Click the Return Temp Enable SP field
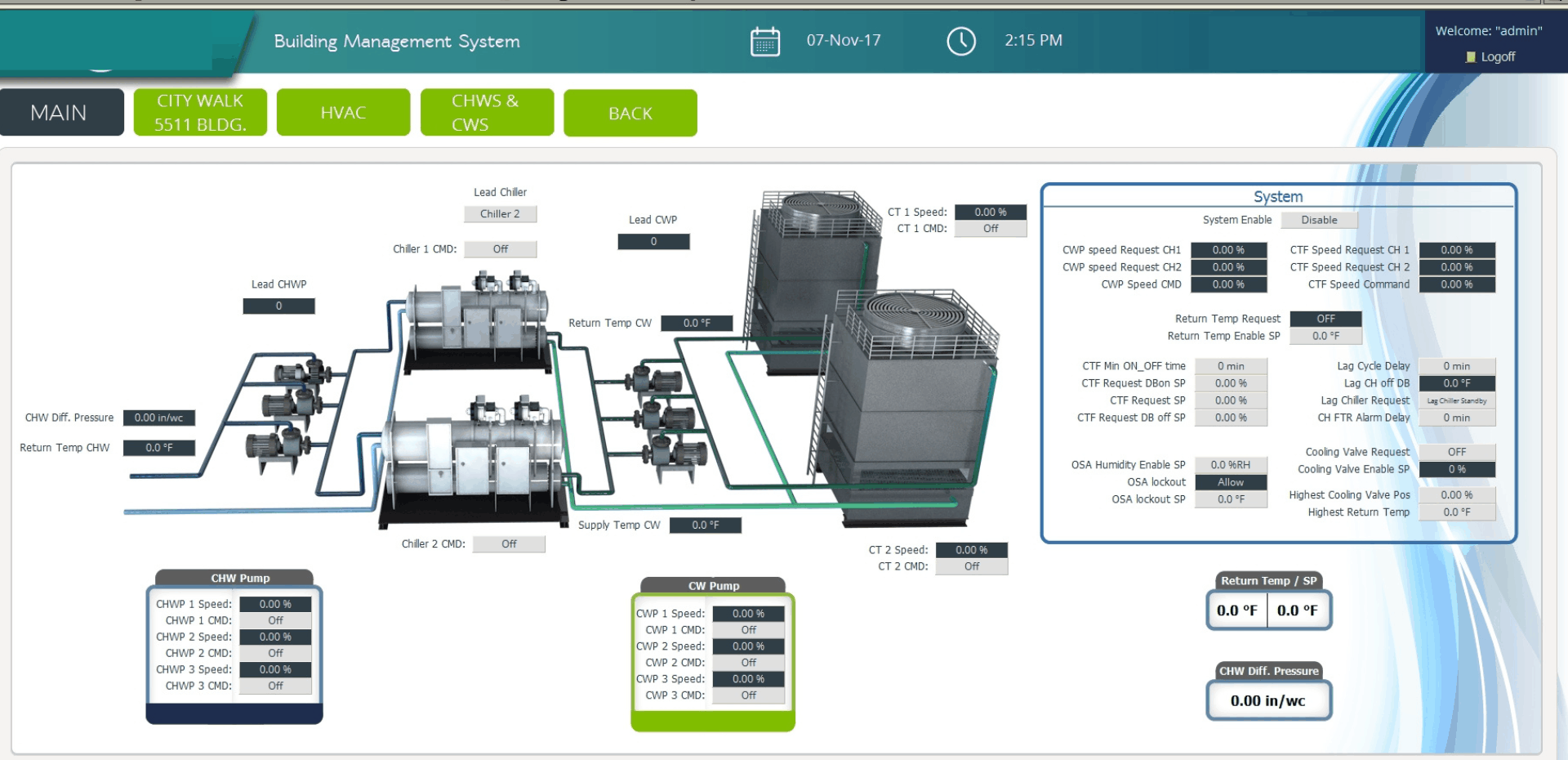Screen dimensions: 1568x760 click(1325, 336)
